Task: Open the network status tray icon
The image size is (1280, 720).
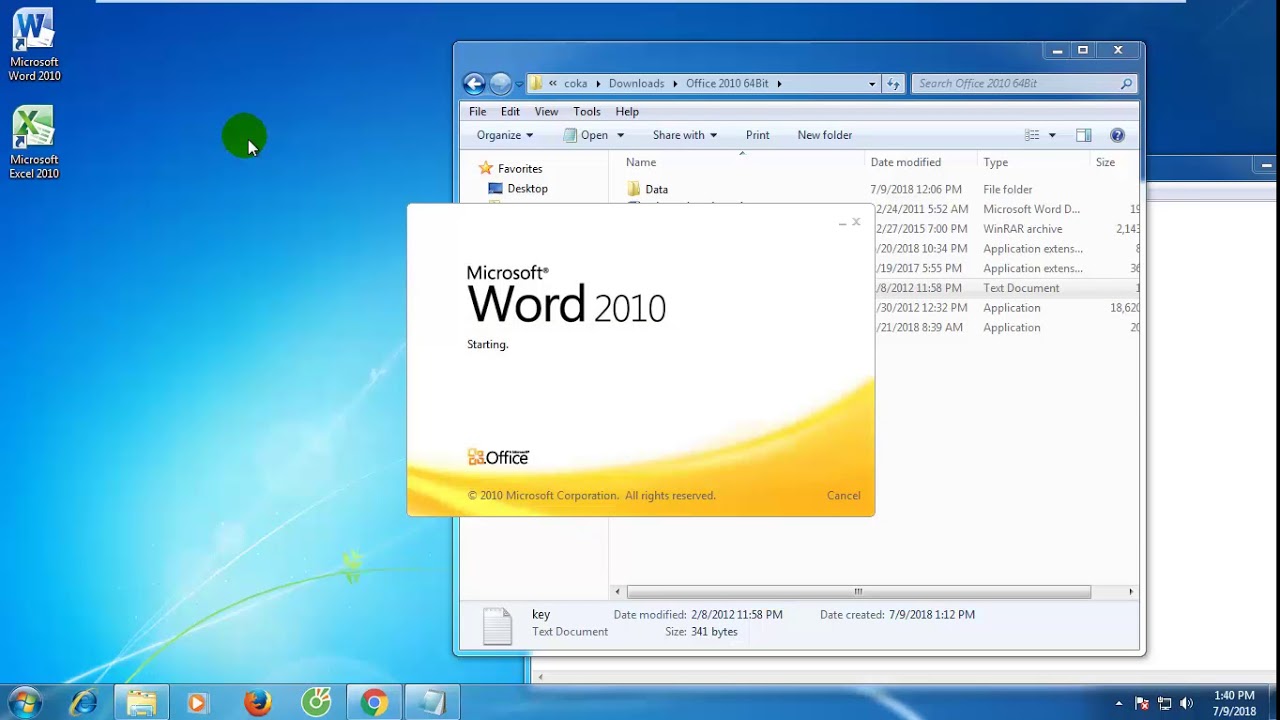Action: pyautogui.click(x=1164, y=703)
